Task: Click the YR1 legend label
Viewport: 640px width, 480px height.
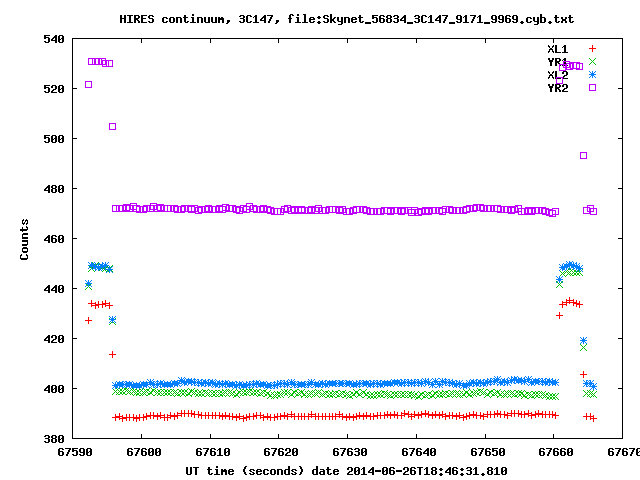Action: (558, 62)
